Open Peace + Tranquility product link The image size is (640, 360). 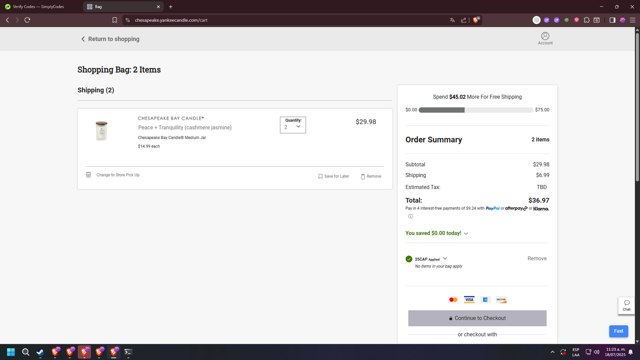pyautogui.click(x=184, y=127)
